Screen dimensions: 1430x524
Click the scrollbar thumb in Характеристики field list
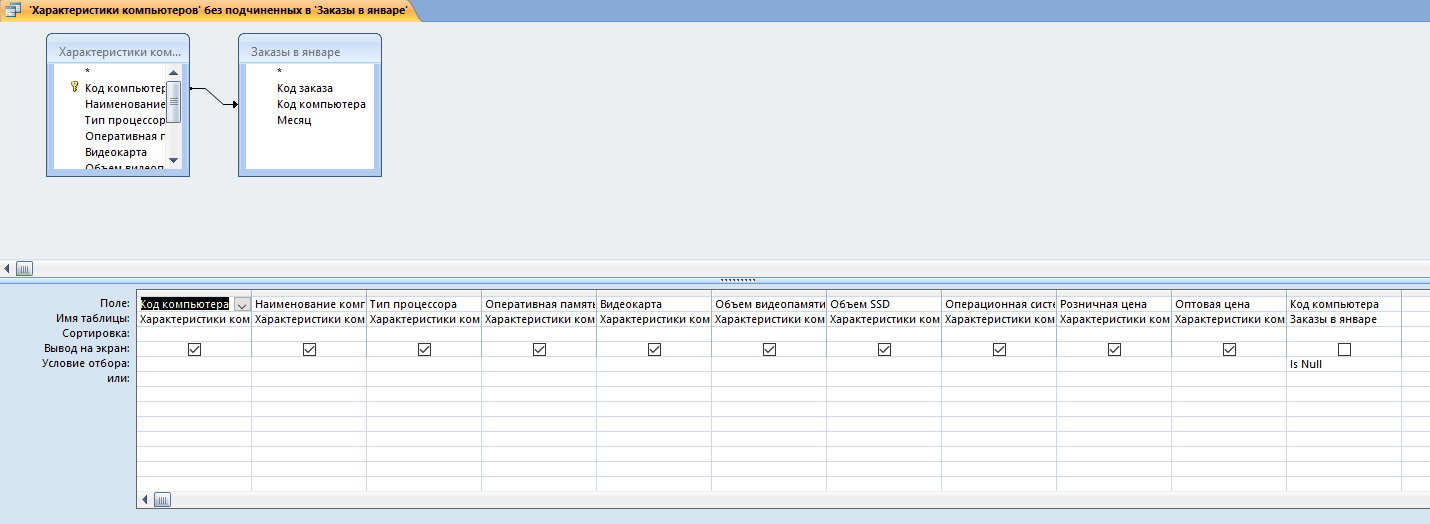point(173,101)
